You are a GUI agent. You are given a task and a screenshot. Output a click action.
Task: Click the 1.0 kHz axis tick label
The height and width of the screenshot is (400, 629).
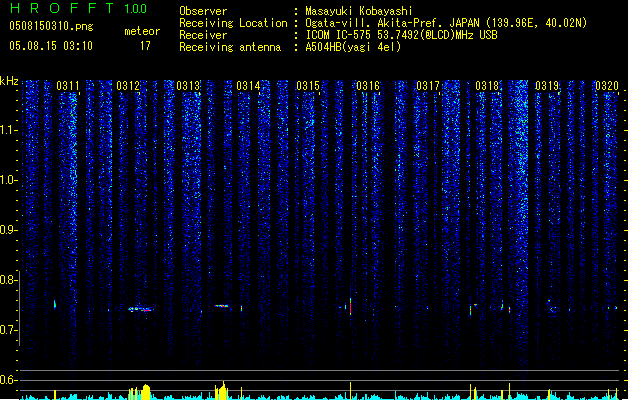tap(8, 180)
